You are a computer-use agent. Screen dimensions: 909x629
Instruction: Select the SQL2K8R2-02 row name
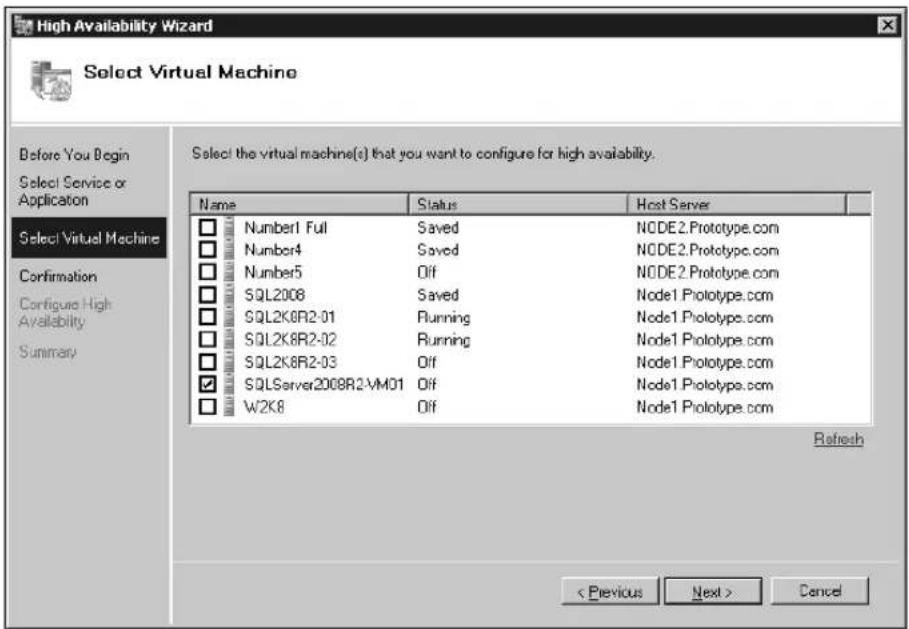tap(290, 340)
